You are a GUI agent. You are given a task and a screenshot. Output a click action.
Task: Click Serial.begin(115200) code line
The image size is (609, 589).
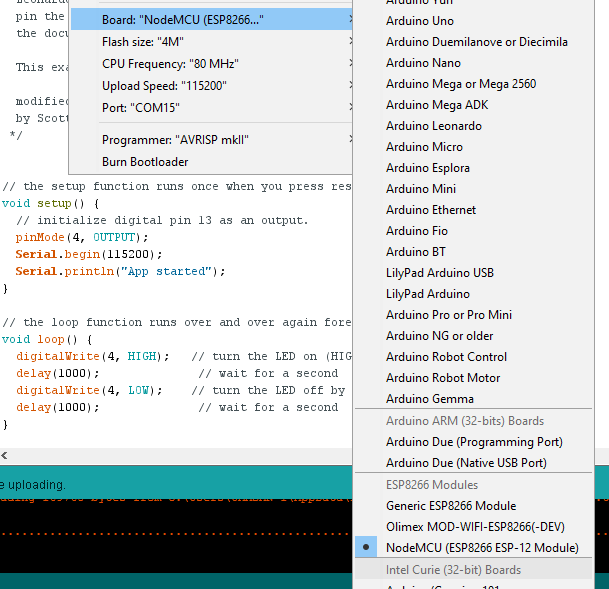click(89, 254)
